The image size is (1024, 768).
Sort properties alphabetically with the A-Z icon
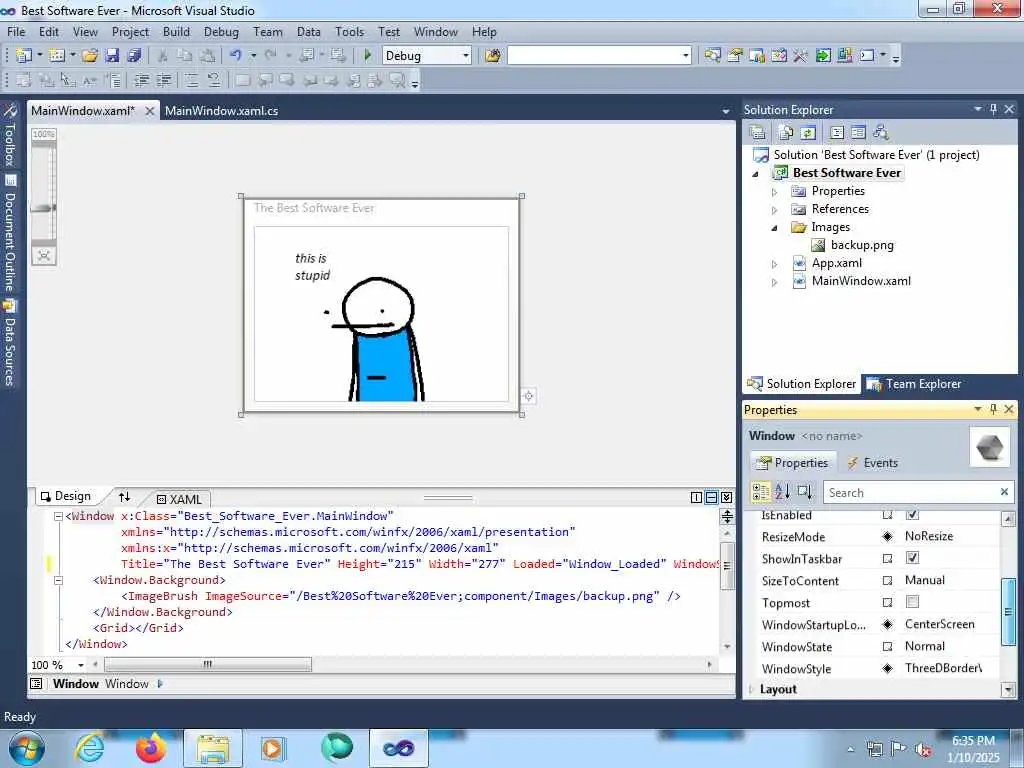click(x=782, y=491)
